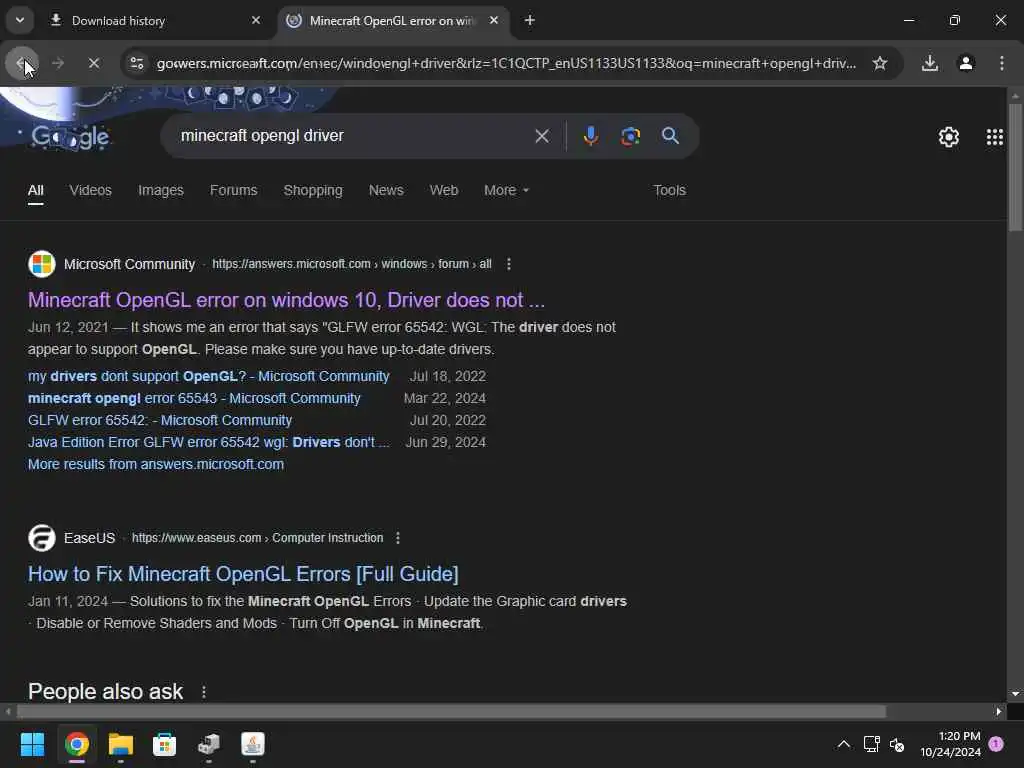Open File Explorer from the taskbar

pyautogui.click(x=121, y=744)
